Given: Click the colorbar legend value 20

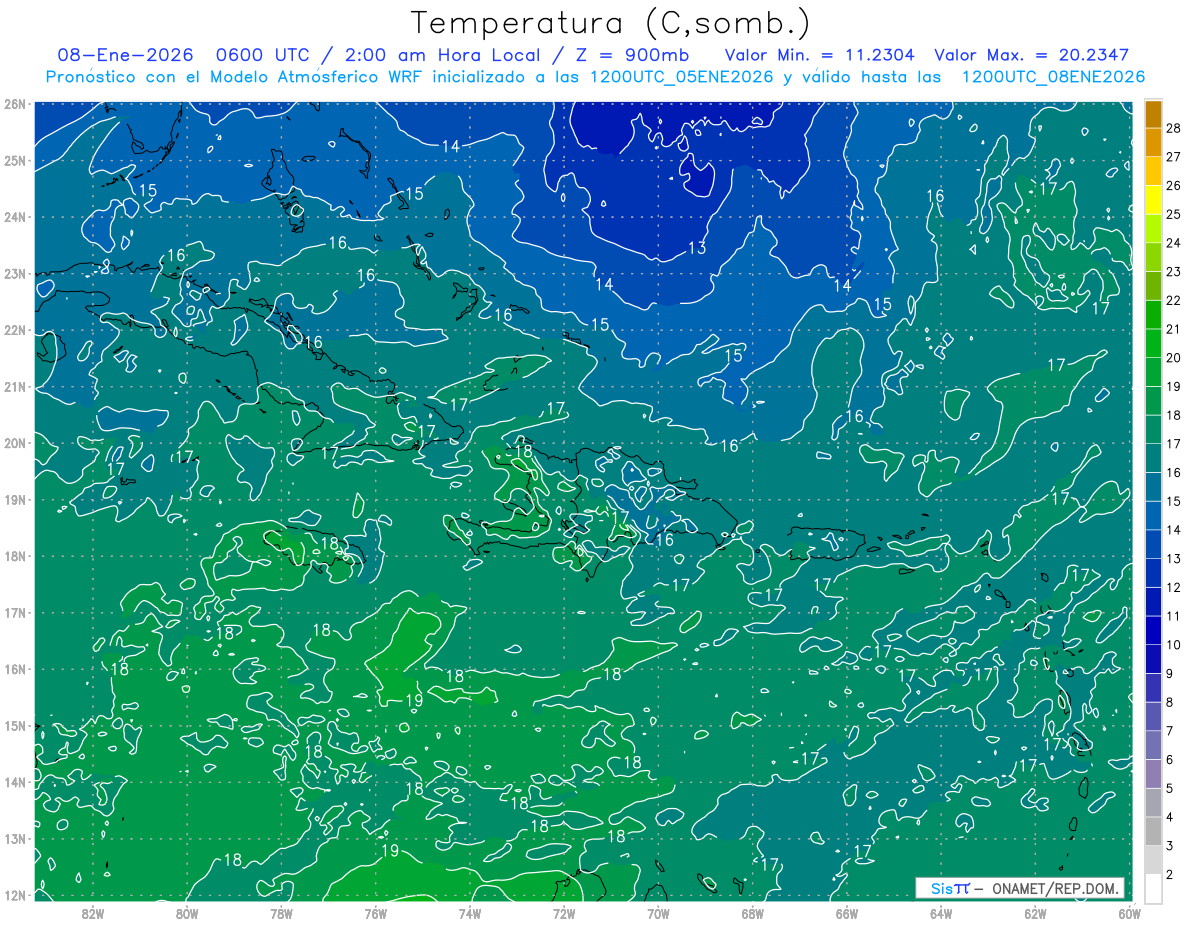Looking at the screenshot, I should click(1173, 358).
